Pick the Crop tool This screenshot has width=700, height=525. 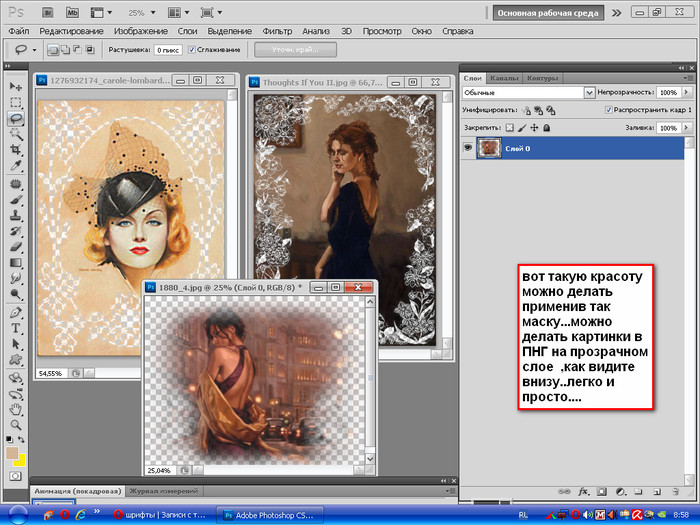16,149
